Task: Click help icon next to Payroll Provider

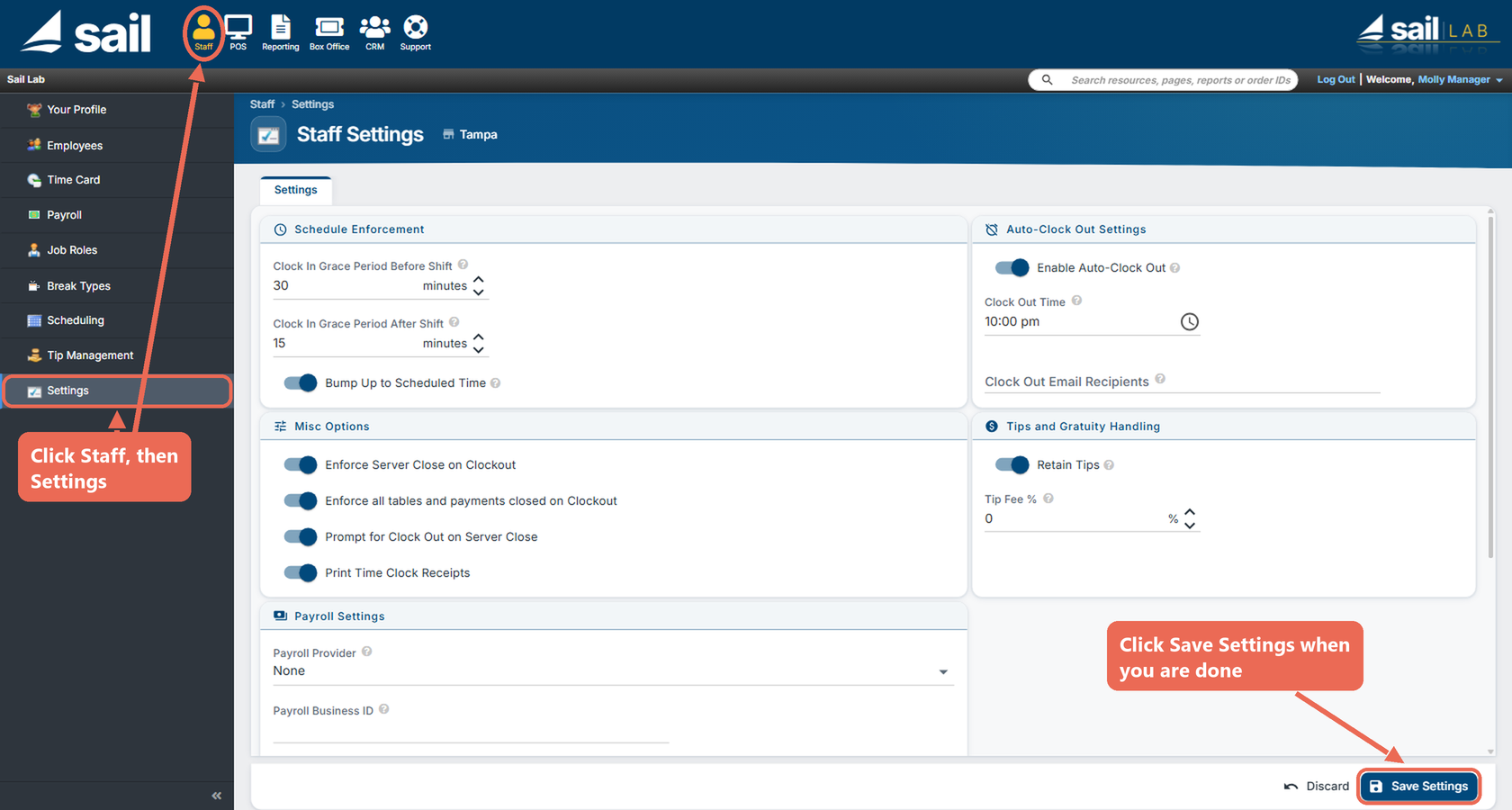Action: 366,652
